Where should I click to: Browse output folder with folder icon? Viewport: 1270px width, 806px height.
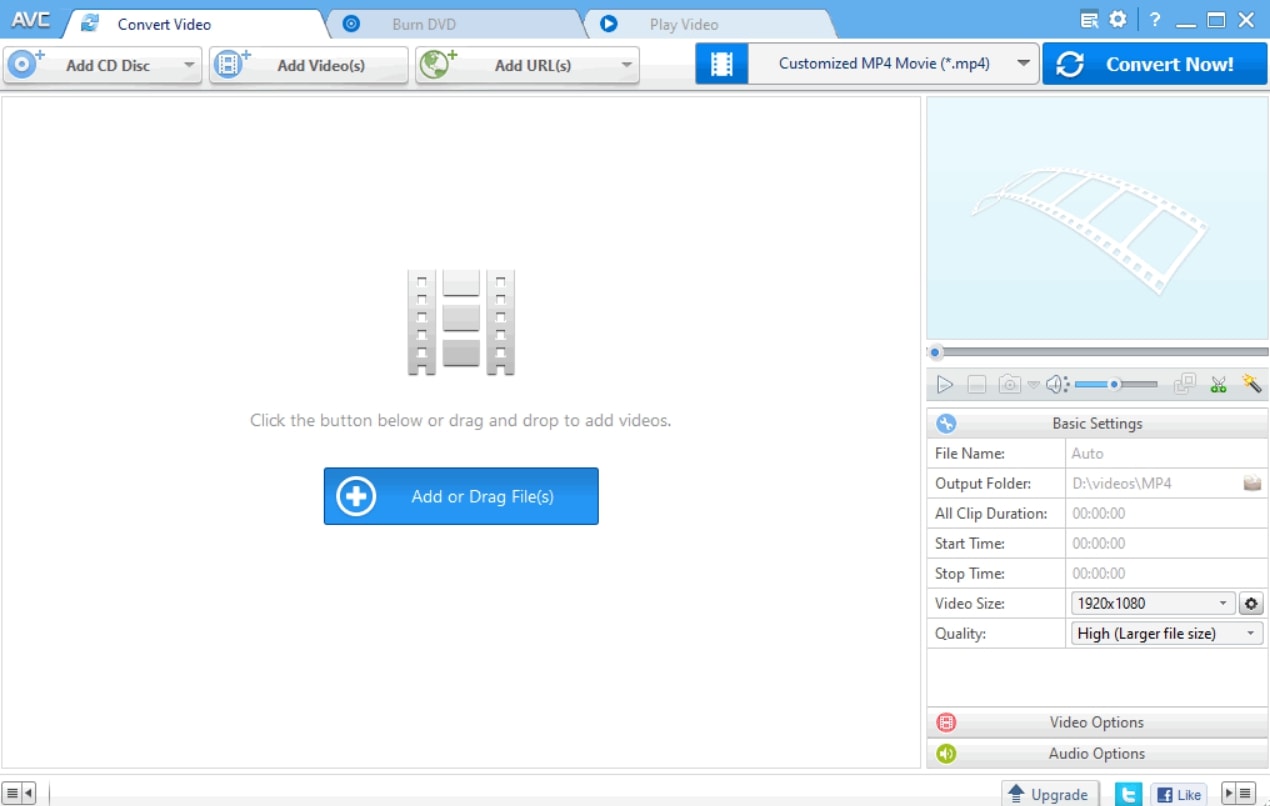[1252, 483]
